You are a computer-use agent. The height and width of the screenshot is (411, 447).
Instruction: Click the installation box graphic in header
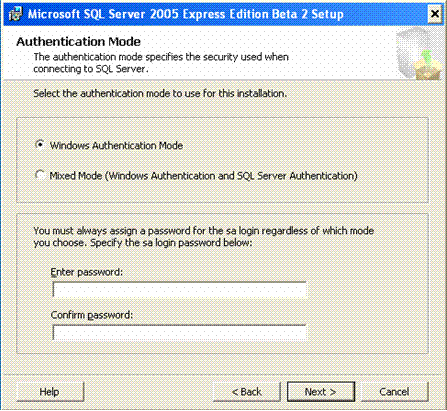[x=421, y=54]
